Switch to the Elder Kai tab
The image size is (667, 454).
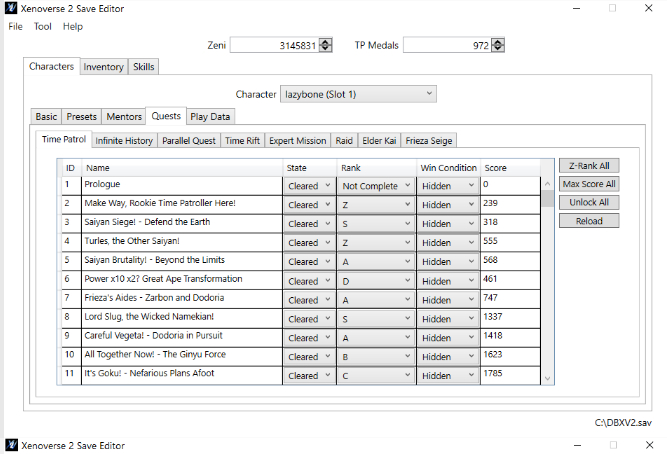(379, 140)
